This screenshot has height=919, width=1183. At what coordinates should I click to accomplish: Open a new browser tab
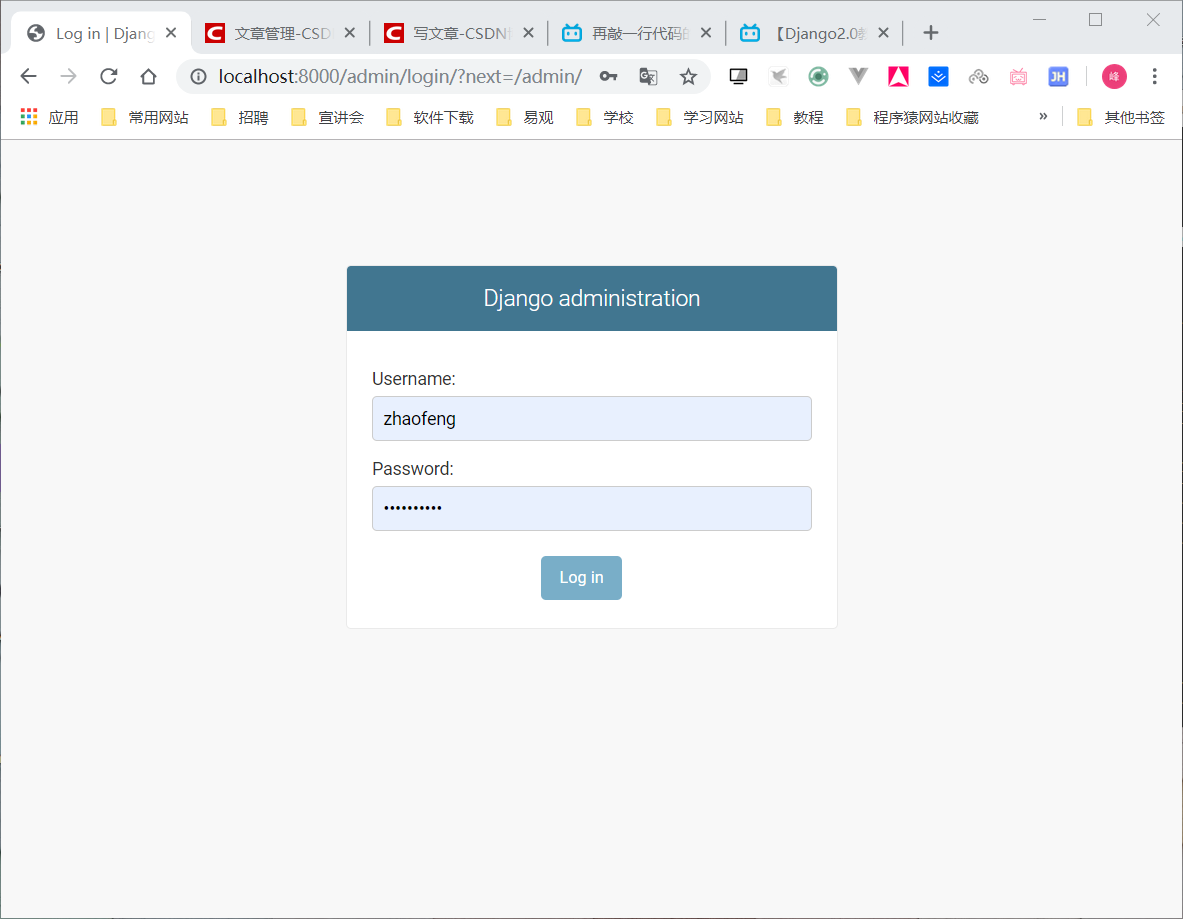pos(931,32)
